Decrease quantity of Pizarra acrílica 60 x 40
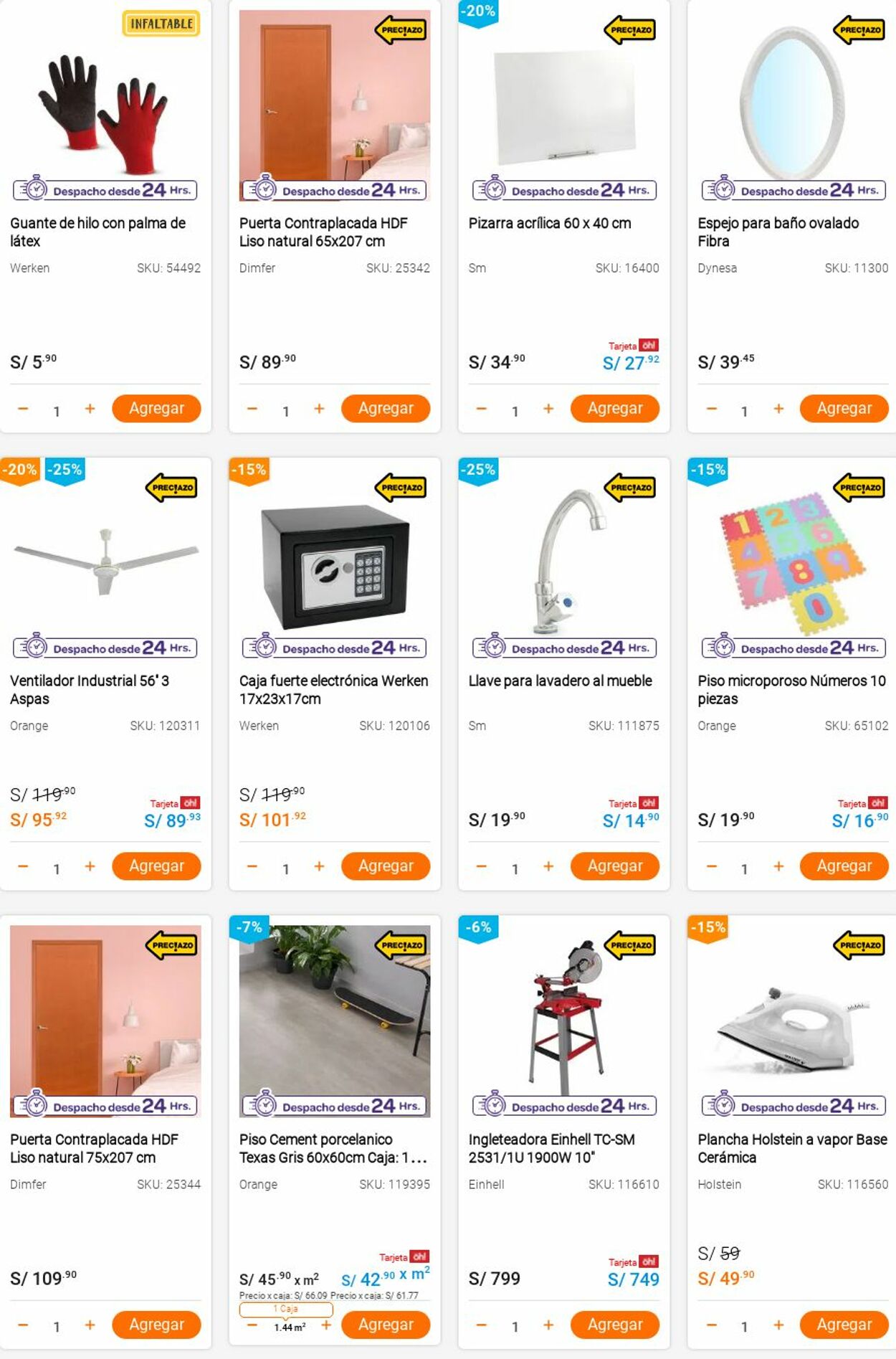This screenshot has height=1359, width=896. [482, 409]
